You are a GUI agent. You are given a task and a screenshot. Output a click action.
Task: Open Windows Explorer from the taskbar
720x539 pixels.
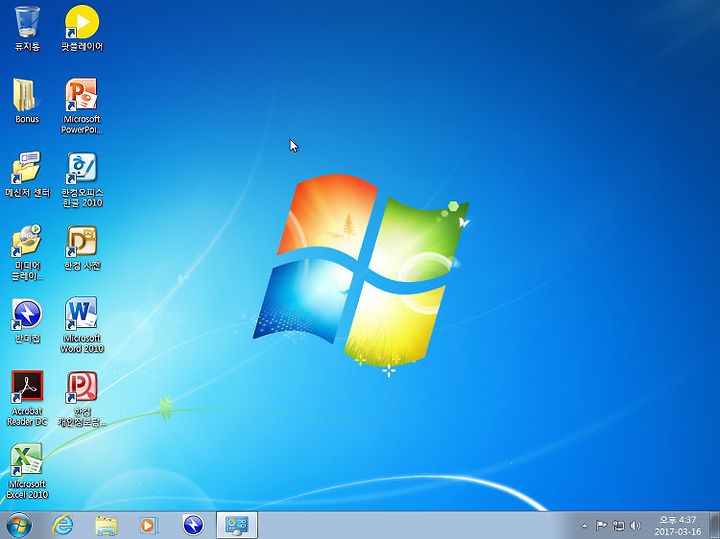[x=106, y=525]
